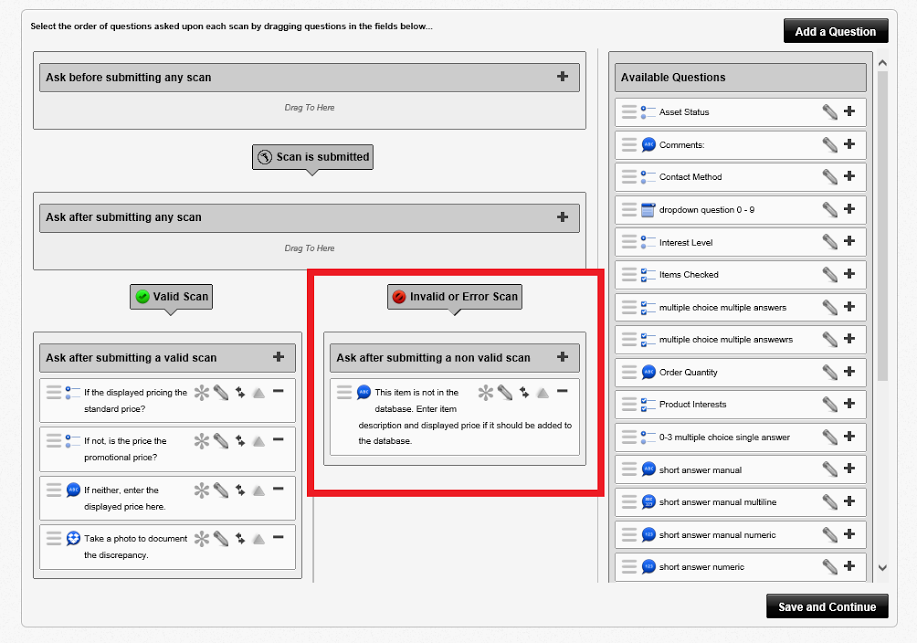Add question to 'Ask before submitting any scan'

(562, 76)
